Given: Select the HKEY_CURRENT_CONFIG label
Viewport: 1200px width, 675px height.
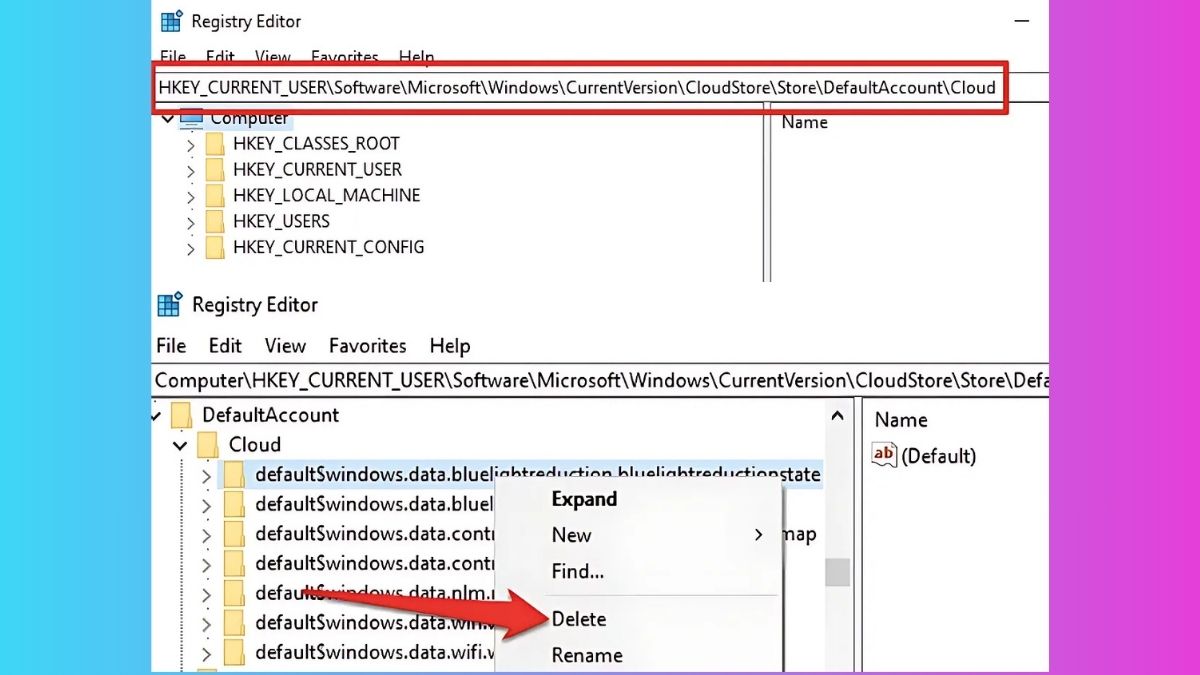Looking at the screenshot, I should (328, 247).
